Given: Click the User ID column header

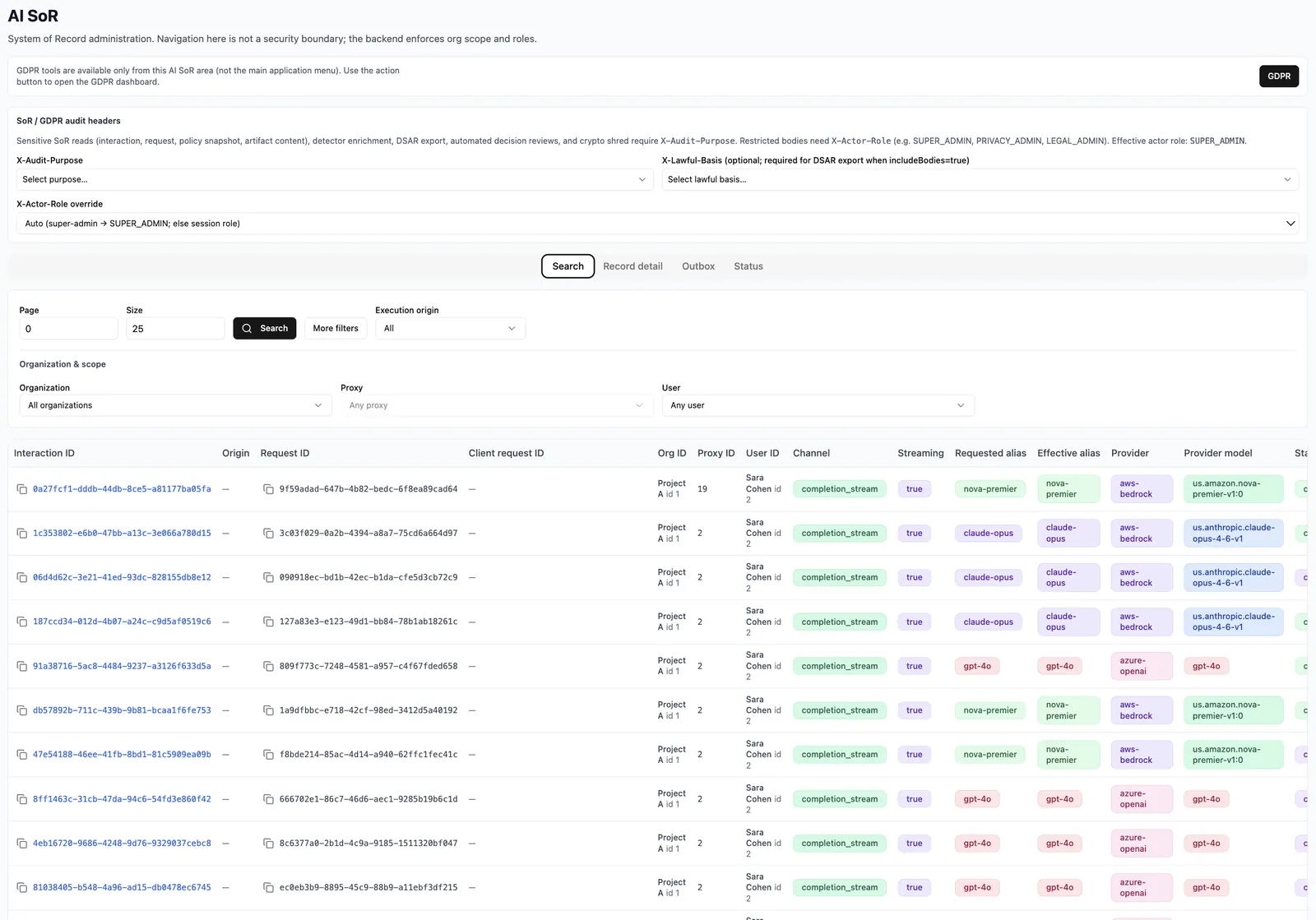Looking at the screenshot, I should 762,453.
